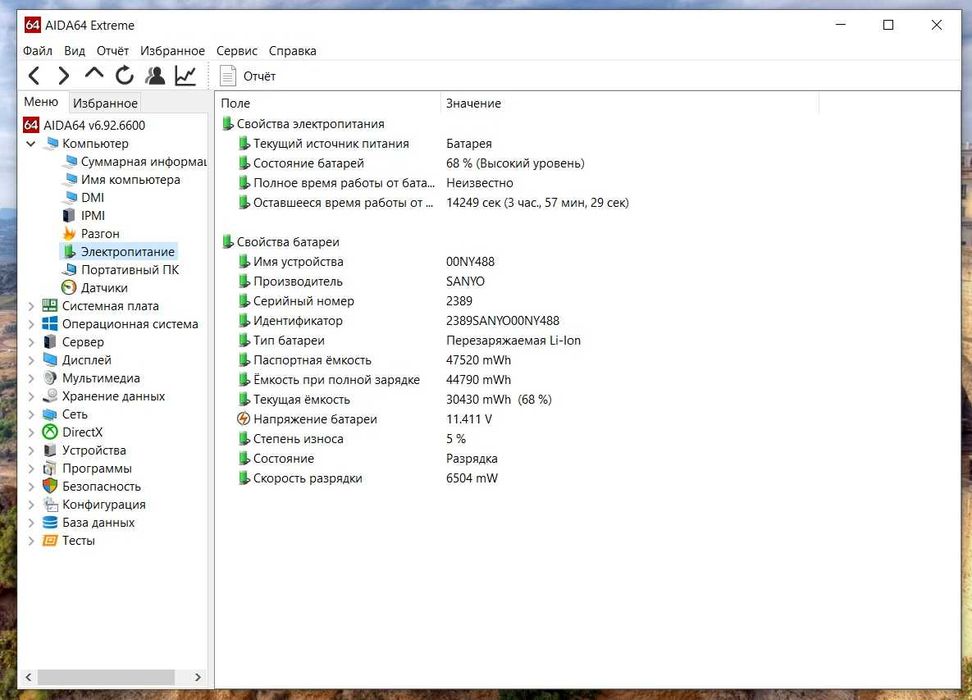Collapse the Компьютер tree branch
This screenshot has height=700, width=972.
(x=30, y=144)
